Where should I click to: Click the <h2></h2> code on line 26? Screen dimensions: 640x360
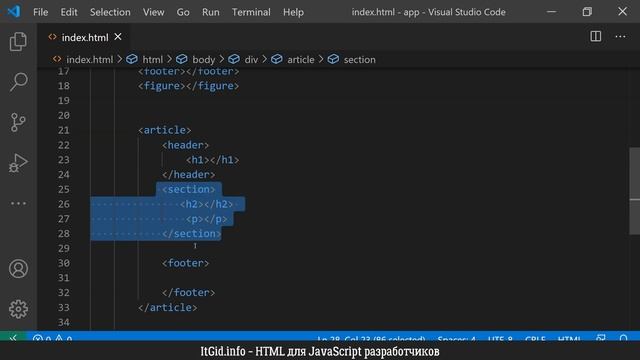[x=207, y=204]
